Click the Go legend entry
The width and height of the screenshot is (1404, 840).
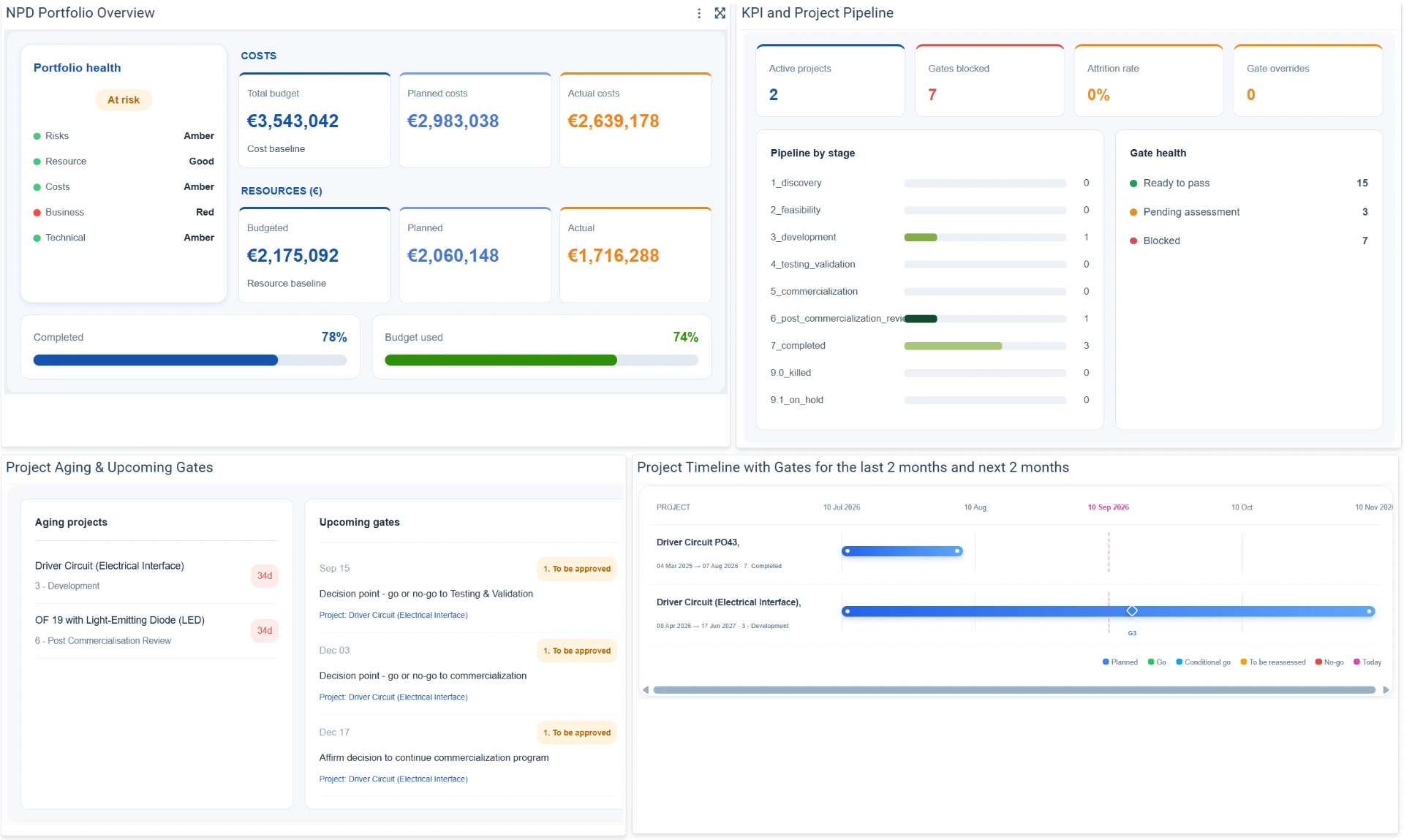click(1157, 662)
